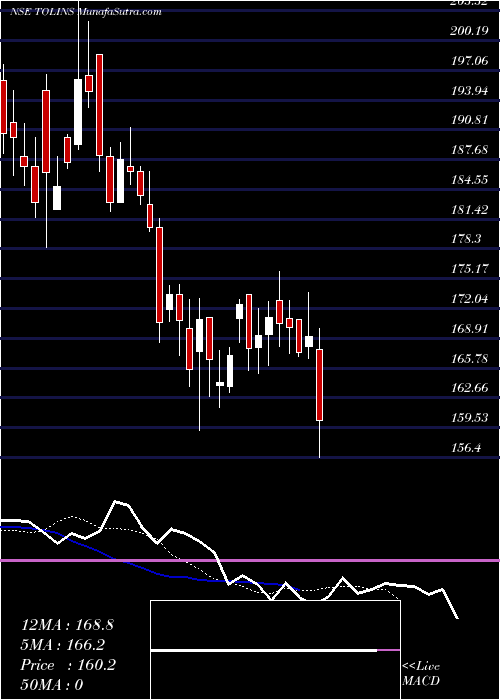Click the 181.42 price axis label
This screenshot has height=700, width=500.
[470, 209]
